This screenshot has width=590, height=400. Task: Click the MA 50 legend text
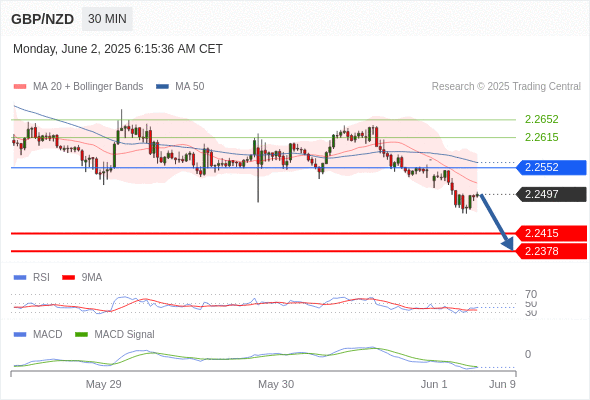[190, 87]
